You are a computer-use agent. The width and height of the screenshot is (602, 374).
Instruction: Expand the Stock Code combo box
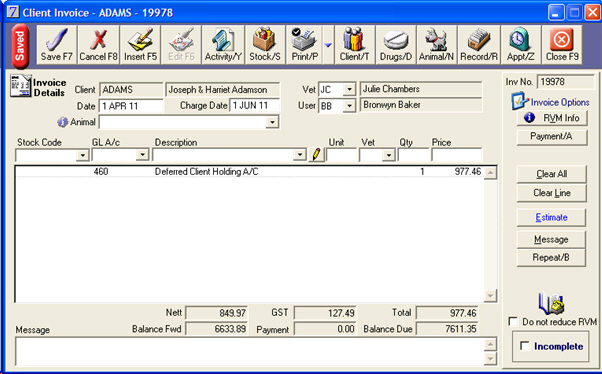point(83,155)
